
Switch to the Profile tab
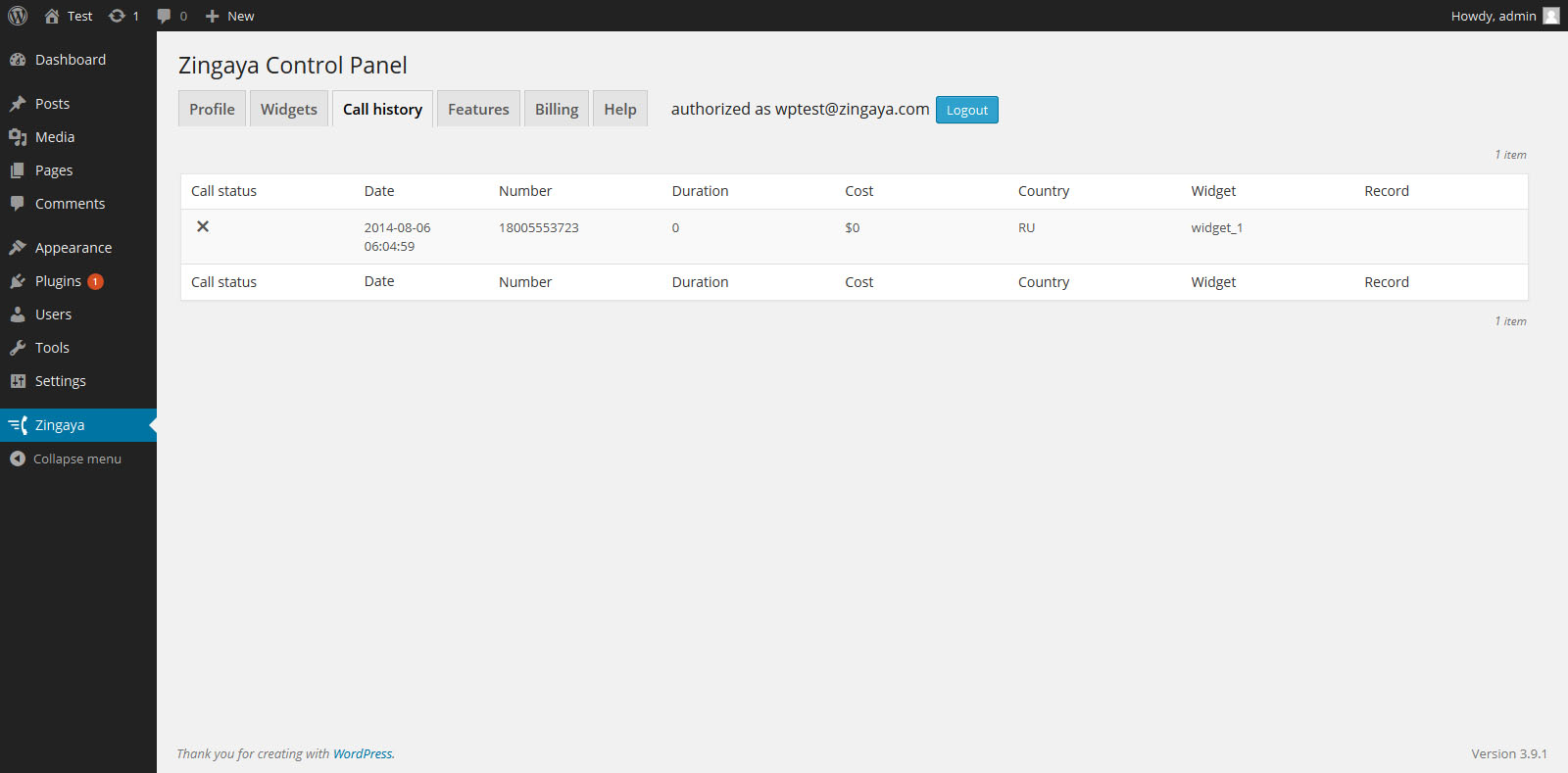212,109
